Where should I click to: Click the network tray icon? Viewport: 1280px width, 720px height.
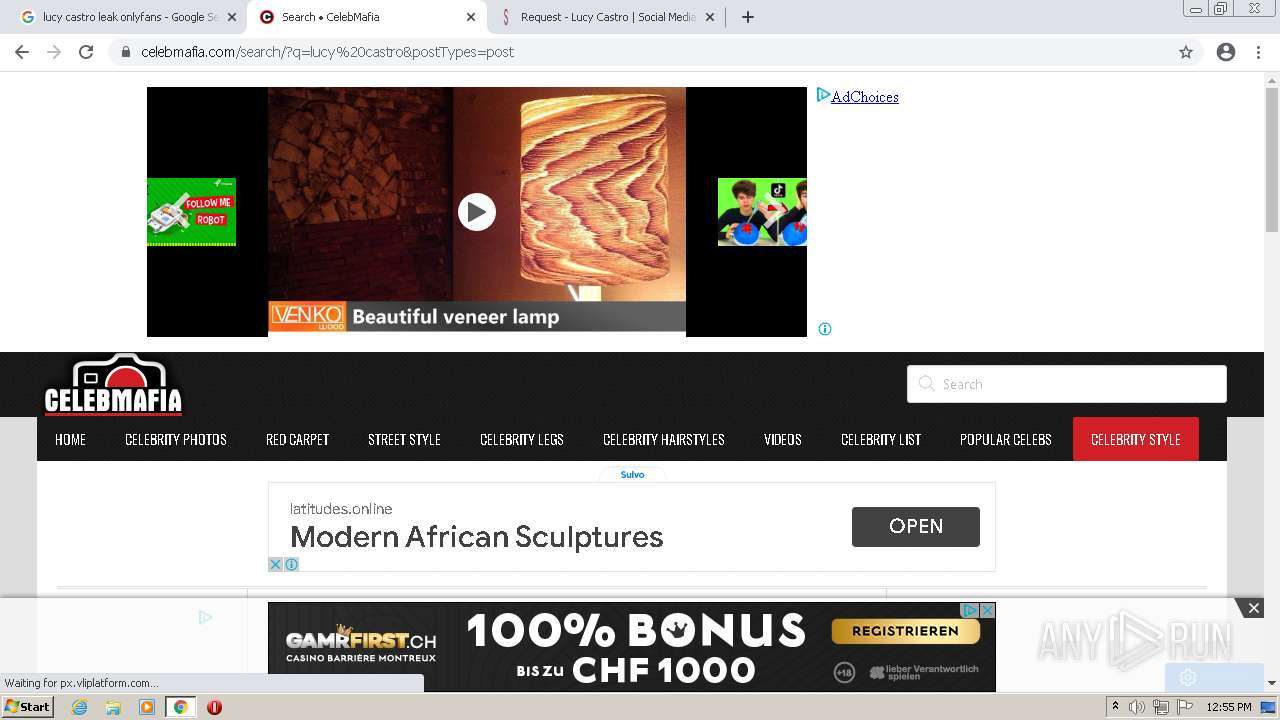coord(1160,707)
